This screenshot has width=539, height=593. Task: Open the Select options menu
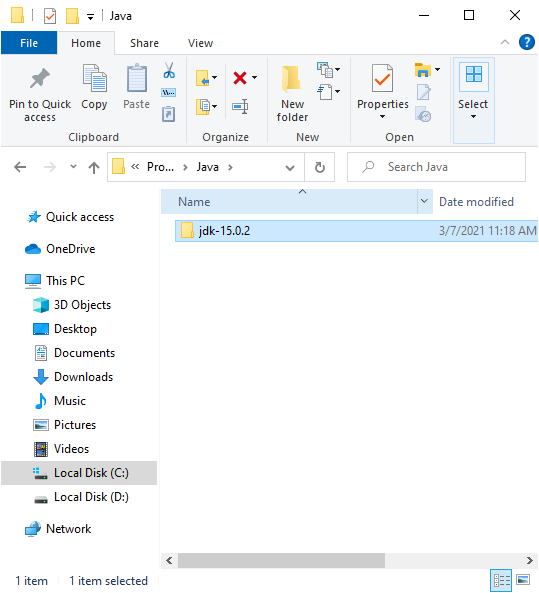473,101
